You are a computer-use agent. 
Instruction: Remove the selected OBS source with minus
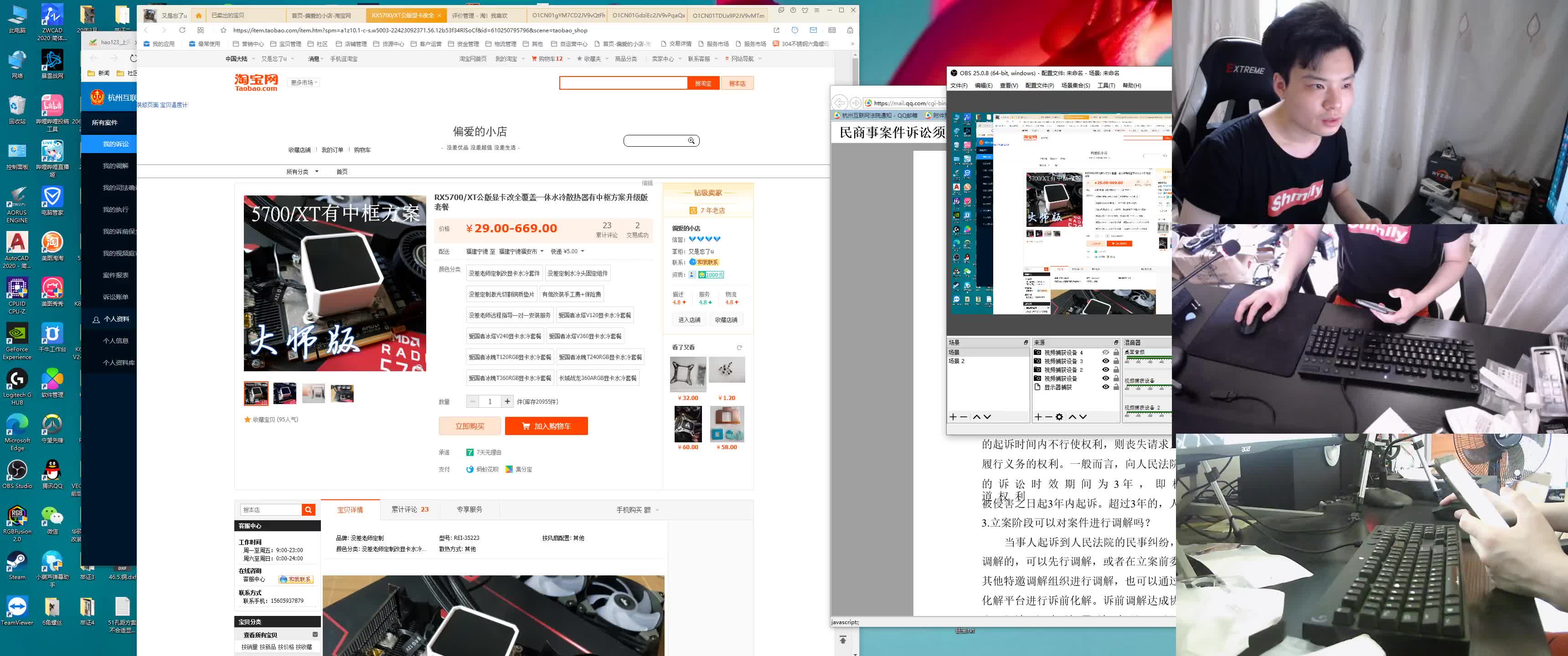tap(1048, 417)
